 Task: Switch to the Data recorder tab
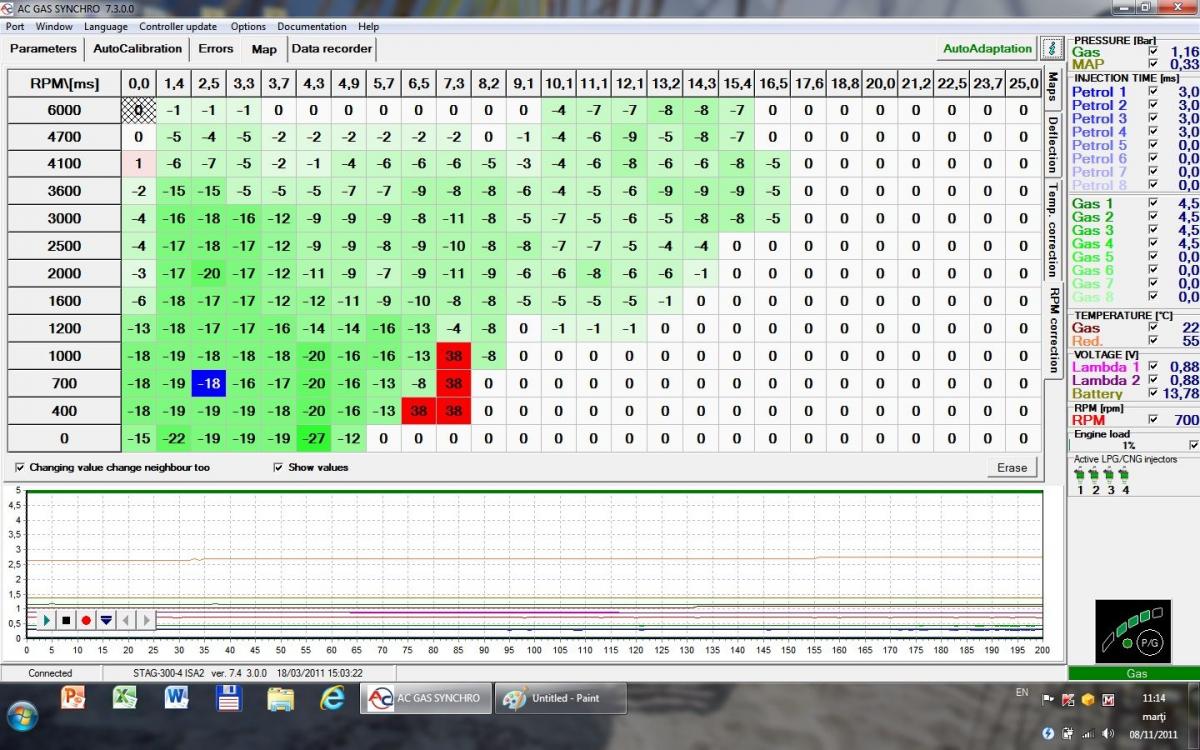click(x=332, y=48)
